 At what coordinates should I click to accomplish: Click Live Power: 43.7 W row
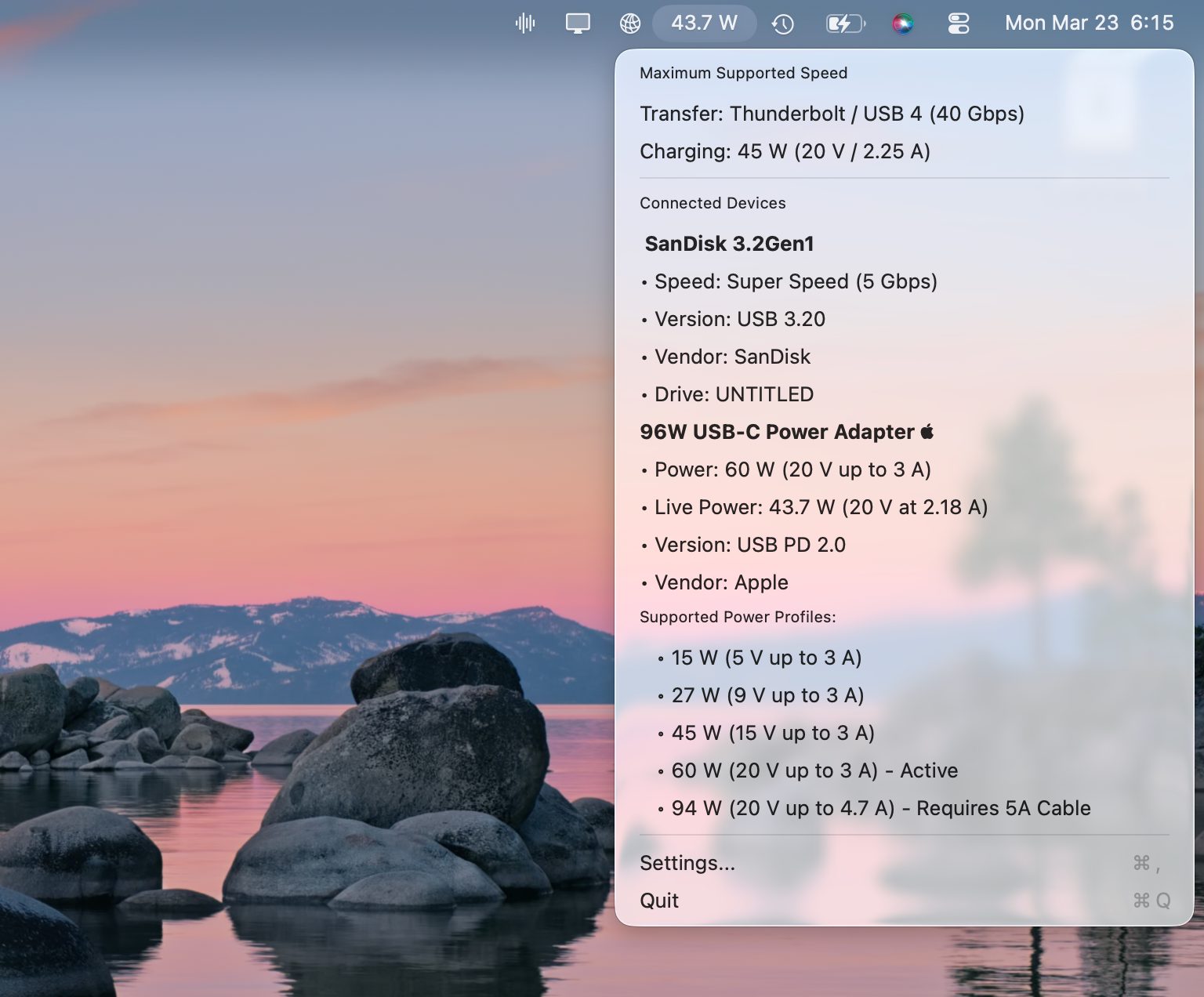click(814, 507)
